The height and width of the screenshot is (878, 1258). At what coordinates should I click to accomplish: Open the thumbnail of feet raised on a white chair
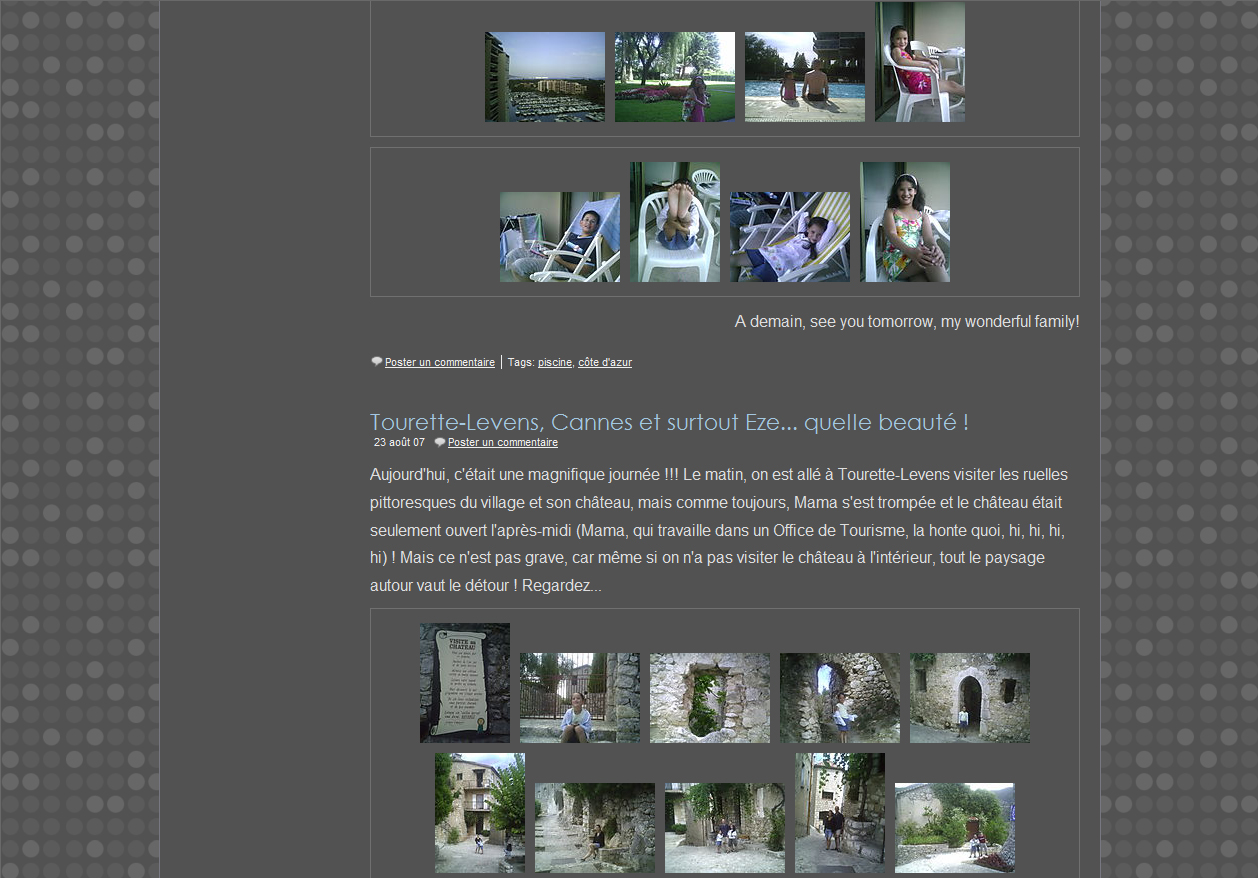674,222
